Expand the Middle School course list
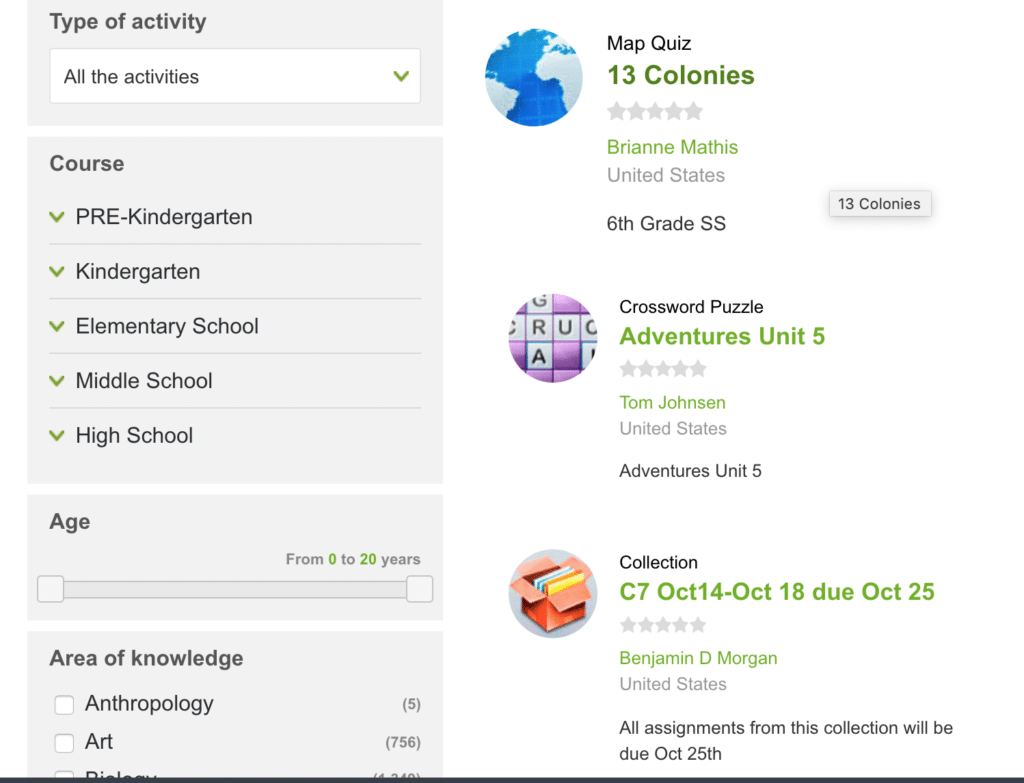This screenshot has height=783, width=1024. tap(143, 381)
